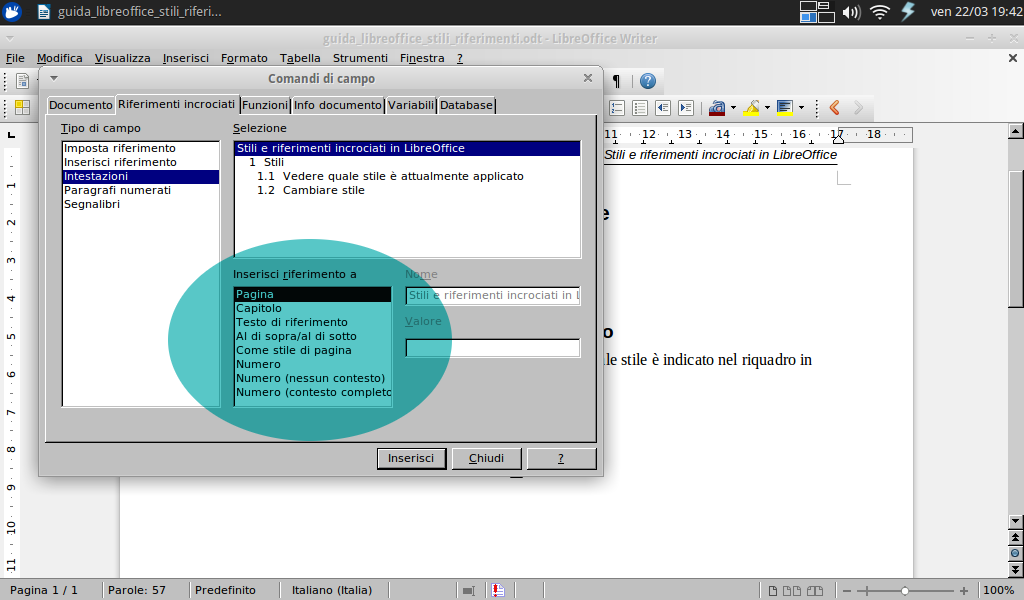Open the dialog window menu arrow

(x=54, y=78)
